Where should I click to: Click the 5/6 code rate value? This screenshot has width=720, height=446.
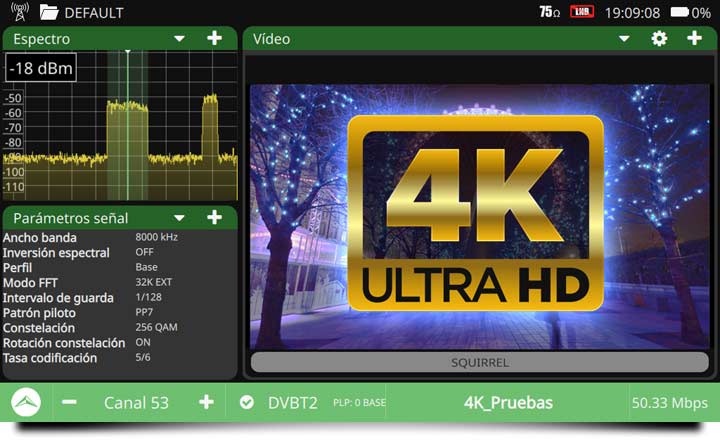click(x=143, y=357)
